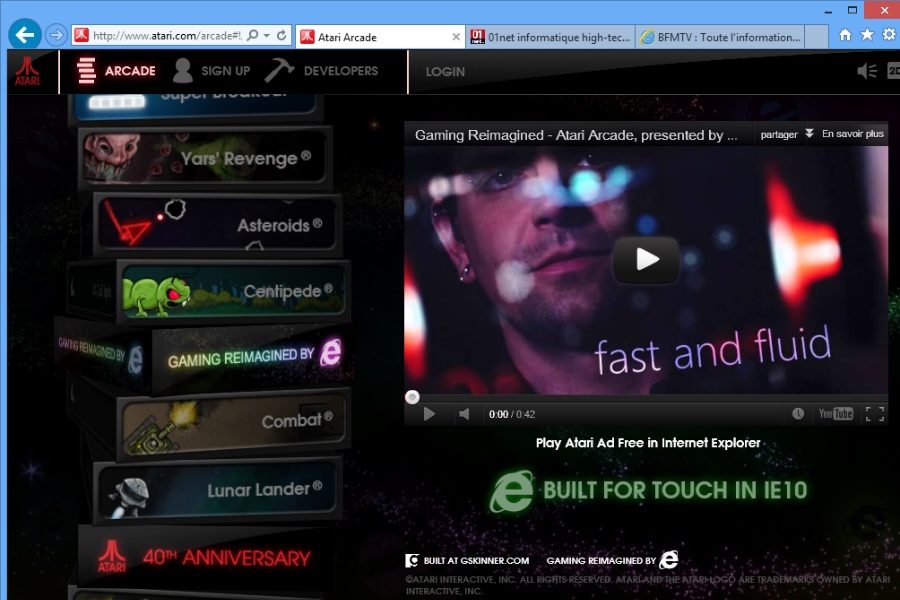
Task: Click the 0:00 / 0:42 time display
Action: [511, 414]
